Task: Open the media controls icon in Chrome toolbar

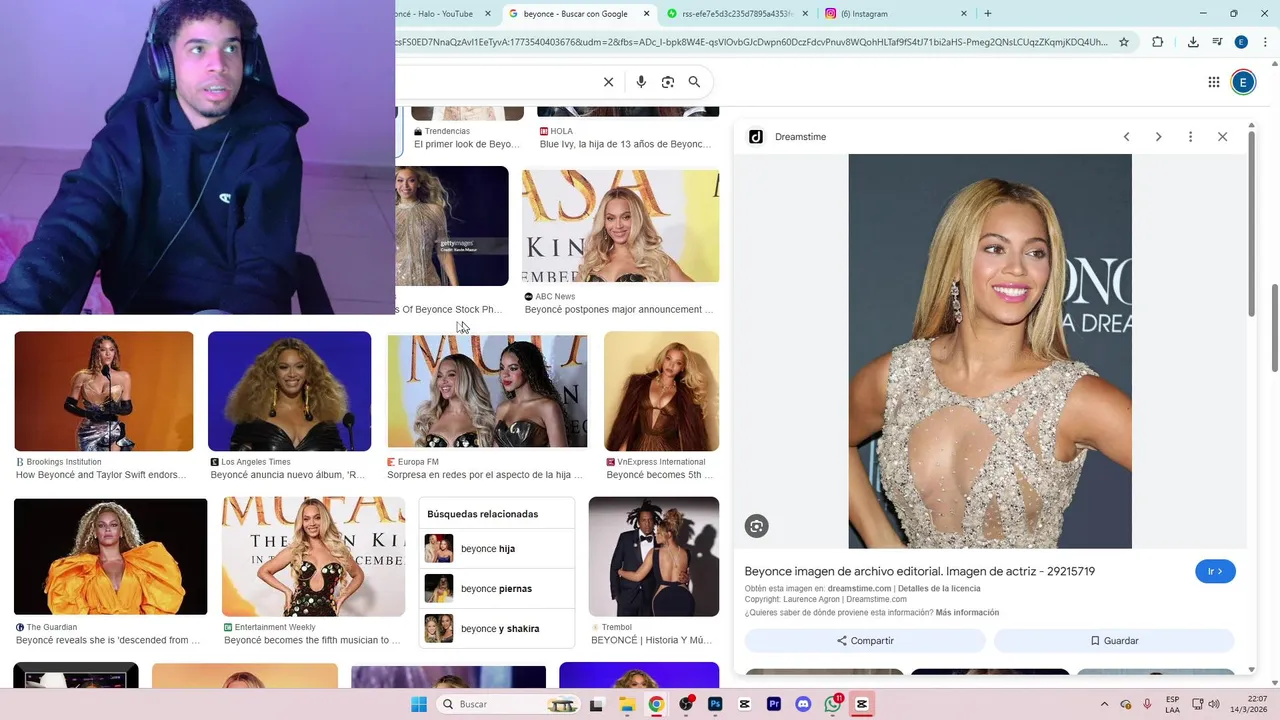Action: 1217,42
